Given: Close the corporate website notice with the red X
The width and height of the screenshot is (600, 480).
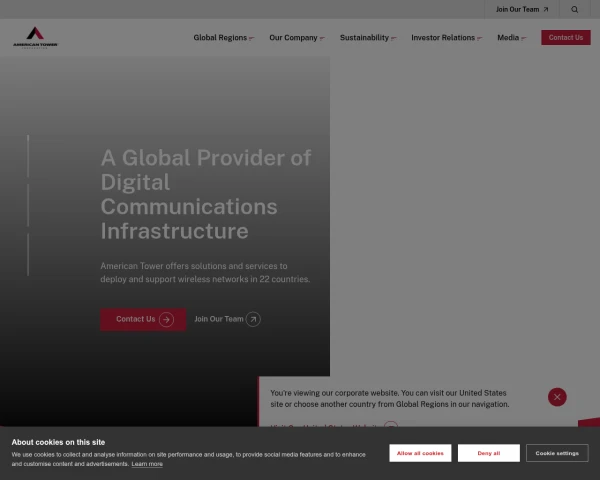Looking at the screenshot, I should (557, 397).
